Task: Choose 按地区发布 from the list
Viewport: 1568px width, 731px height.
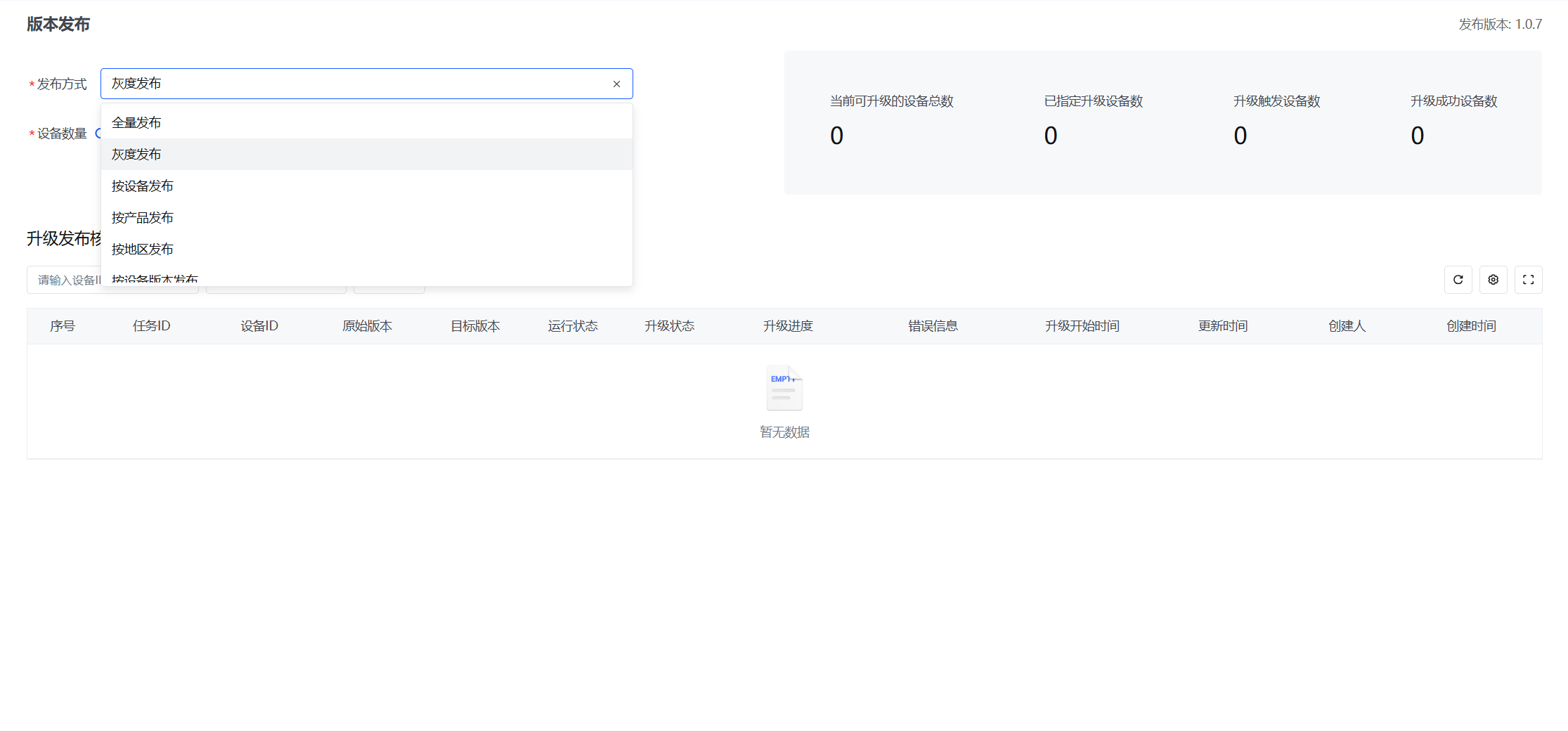Action: click(x=142, y=250)
